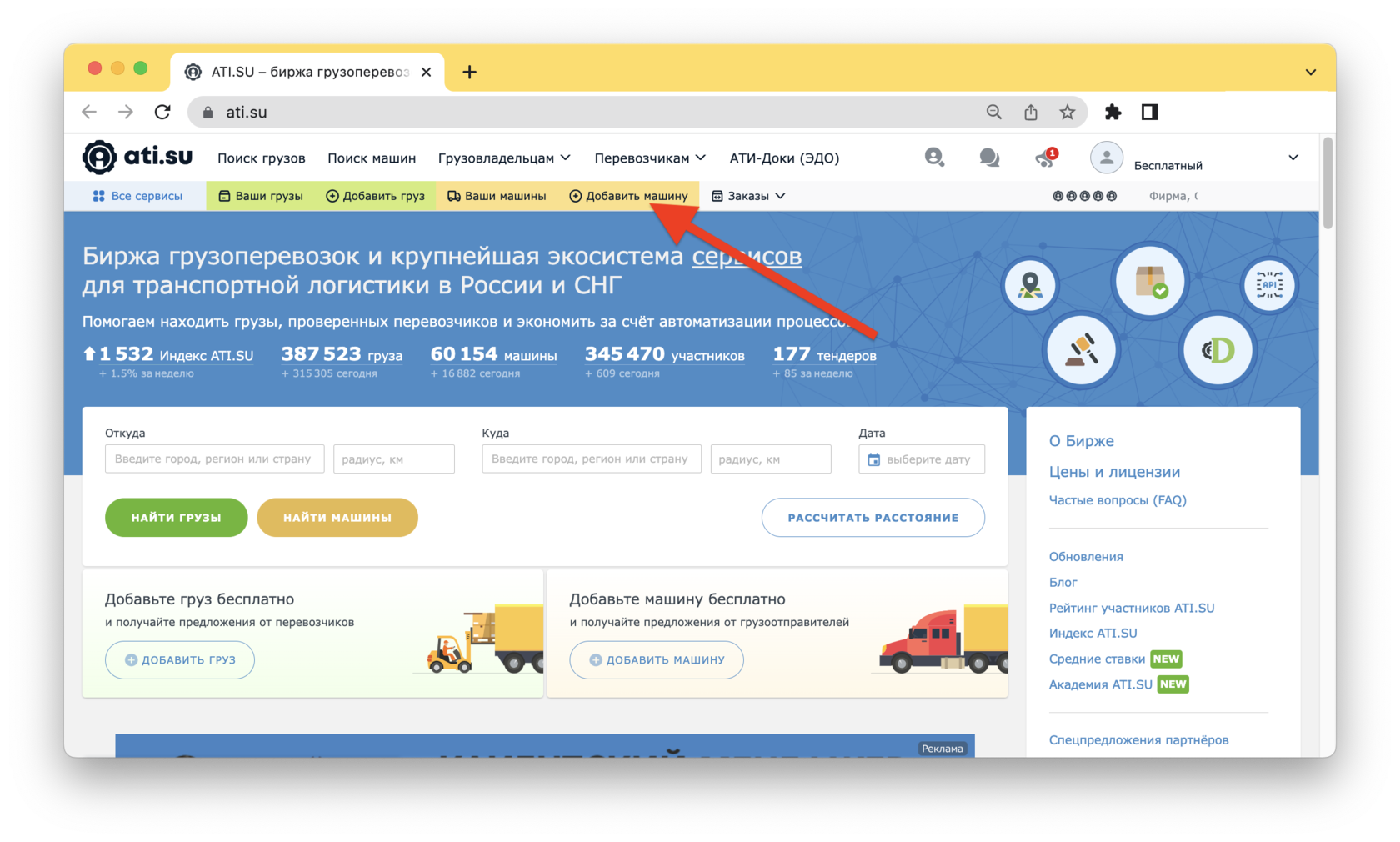
Task: Select Добавить машину in toolbar
Action: click(x=628, y=196)
